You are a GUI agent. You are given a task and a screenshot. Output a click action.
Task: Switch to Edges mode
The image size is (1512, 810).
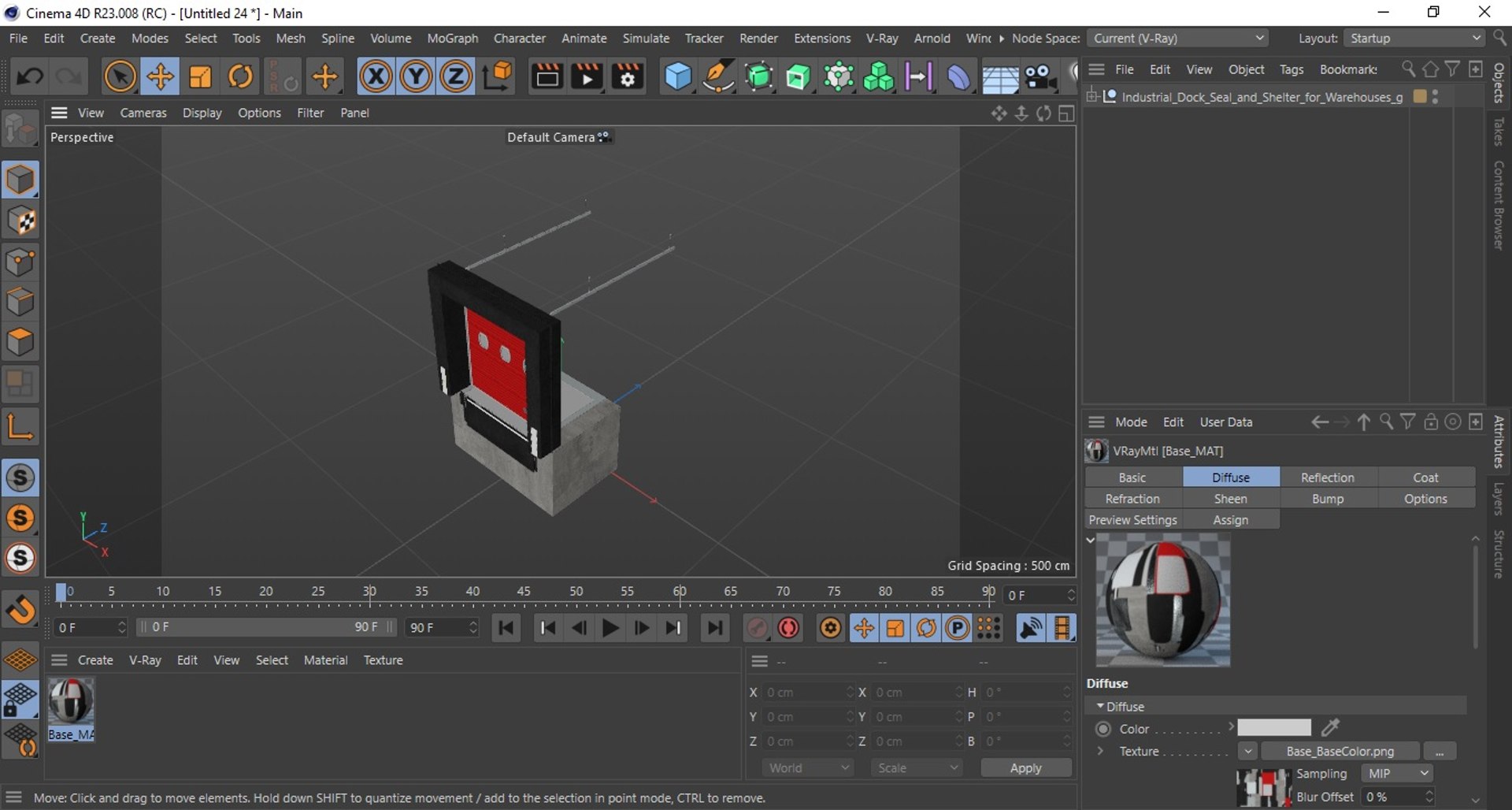pyautogui.click(x=20, y=302)
